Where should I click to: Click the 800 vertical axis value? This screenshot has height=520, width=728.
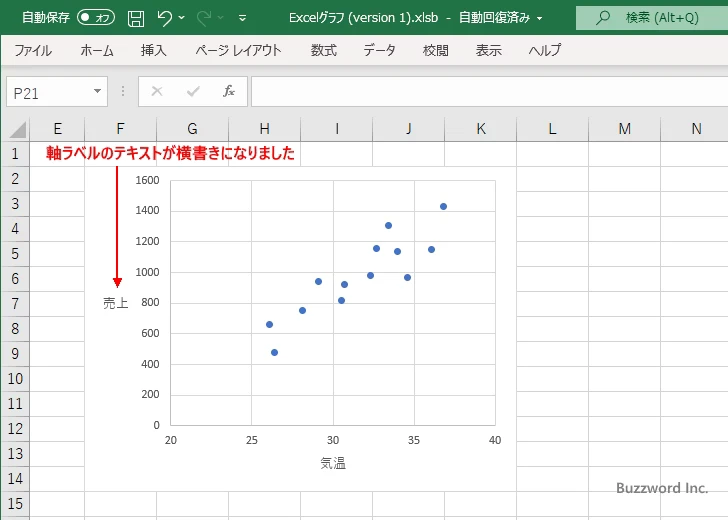150,302
